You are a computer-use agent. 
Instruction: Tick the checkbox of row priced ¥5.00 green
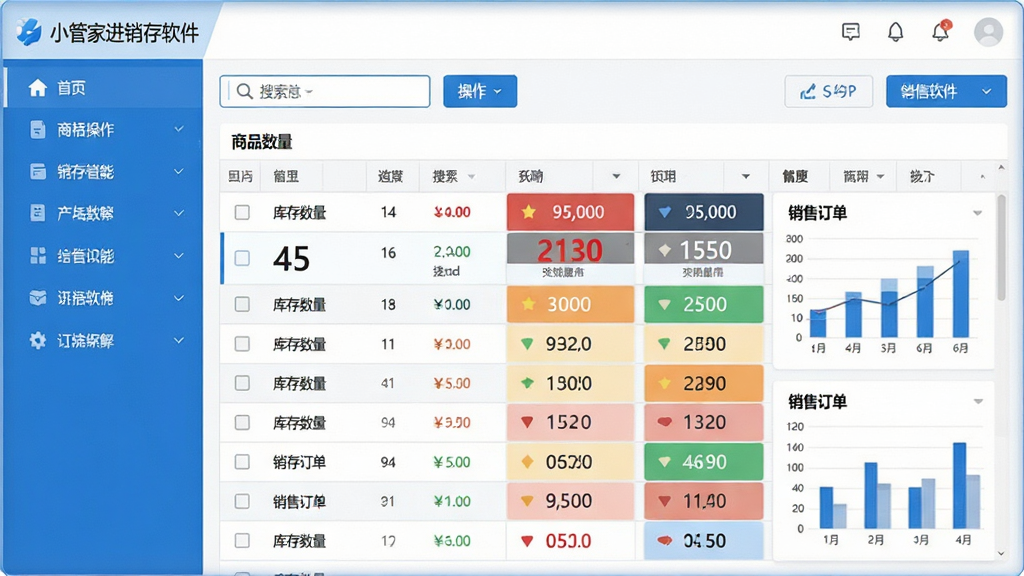[242, 462]
